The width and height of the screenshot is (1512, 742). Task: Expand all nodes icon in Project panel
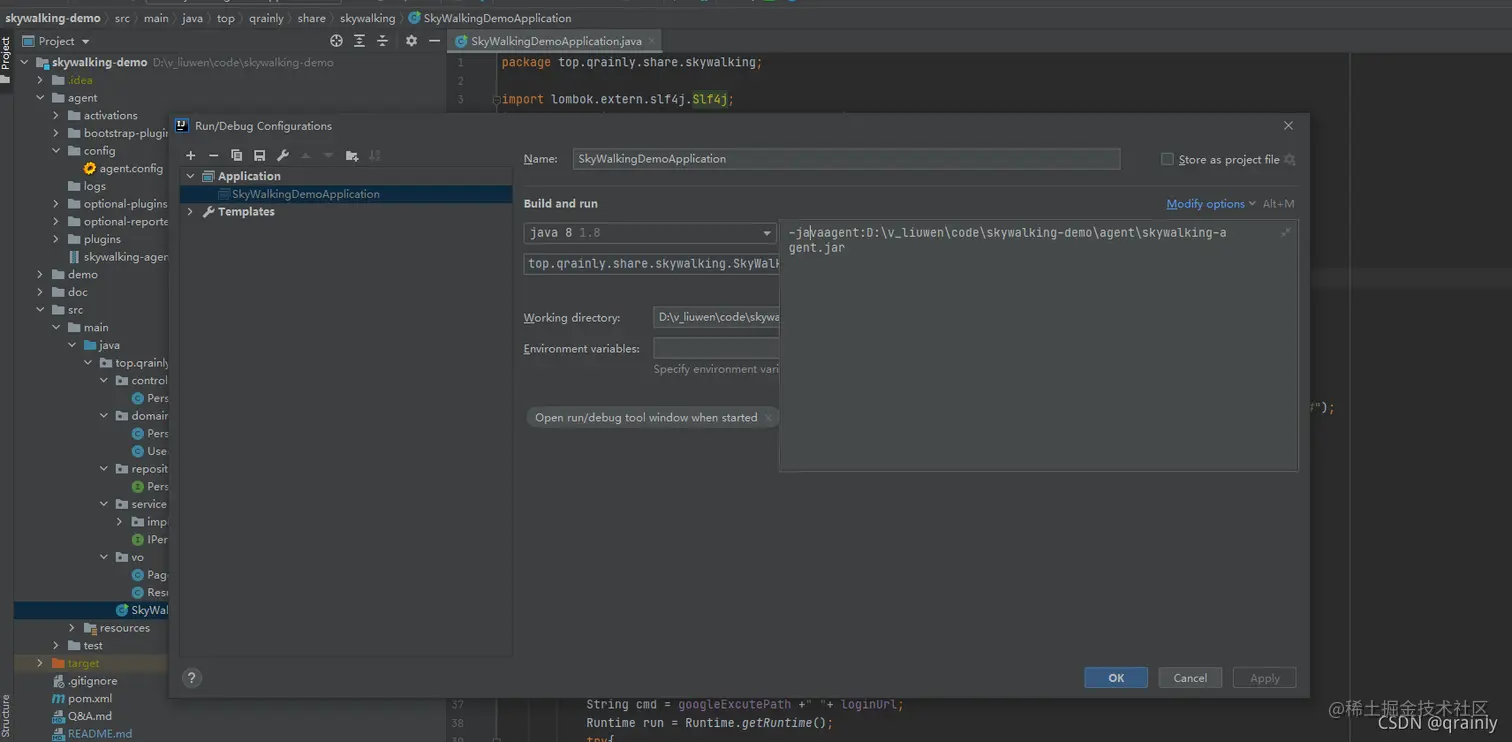[359, 41]
